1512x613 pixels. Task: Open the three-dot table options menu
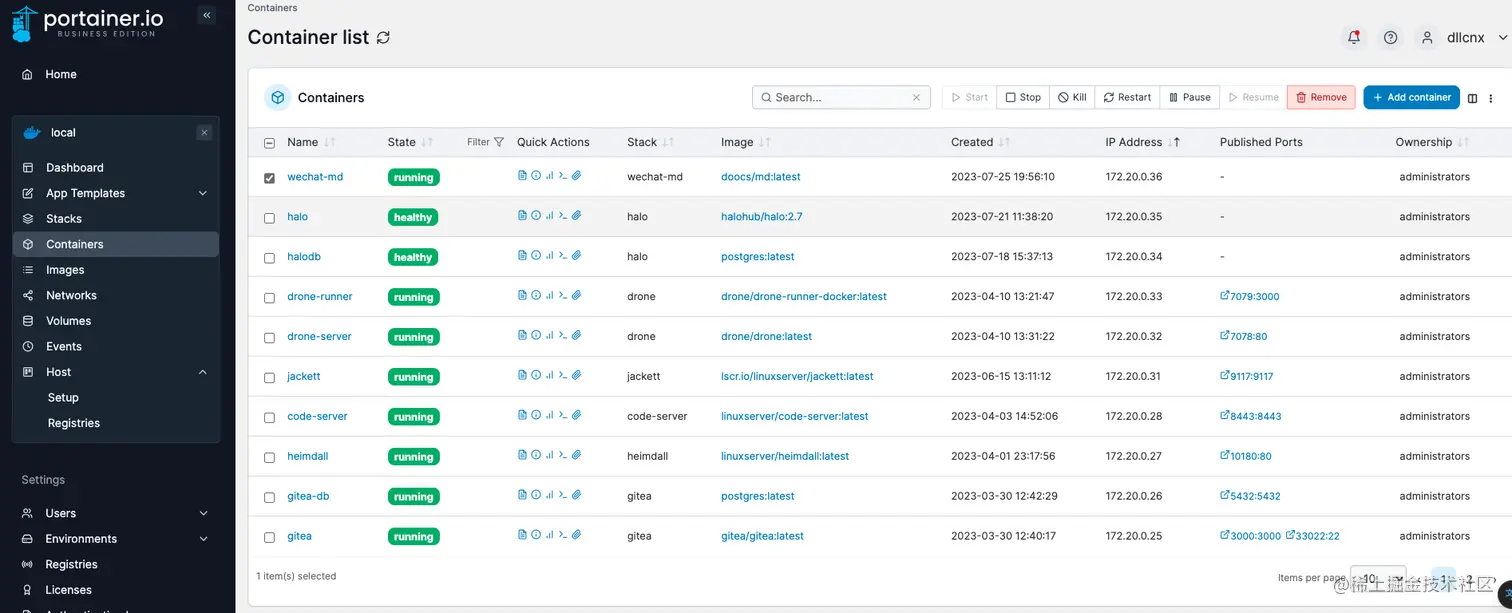(1491, 98)
